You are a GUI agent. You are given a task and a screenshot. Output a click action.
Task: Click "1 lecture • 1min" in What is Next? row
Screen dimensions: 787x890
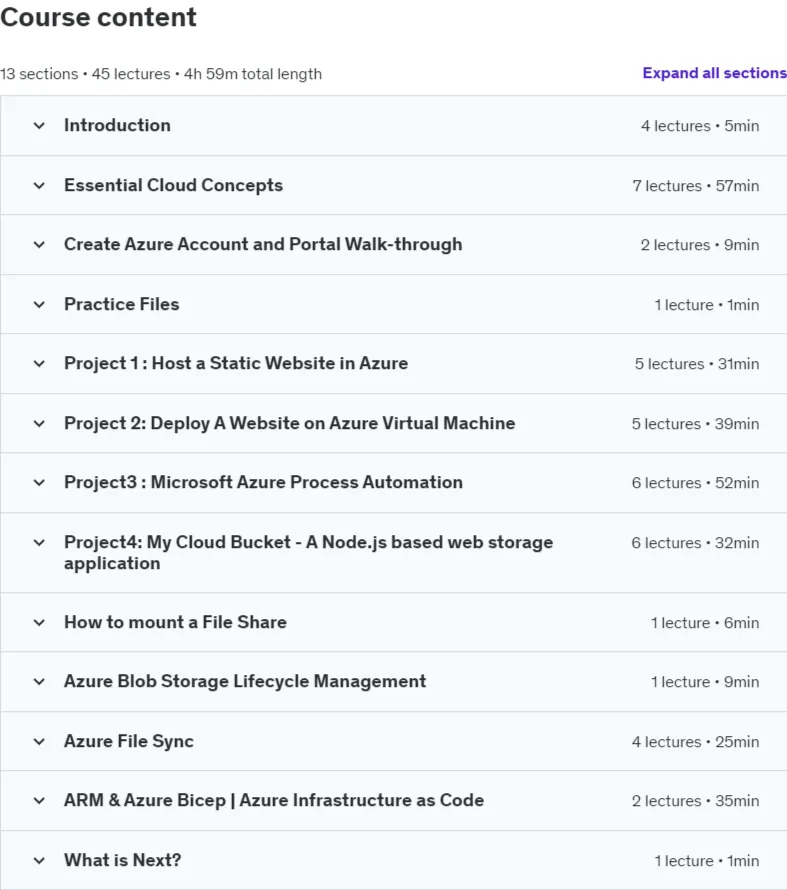pyautogui.click(x=707, y=861)
